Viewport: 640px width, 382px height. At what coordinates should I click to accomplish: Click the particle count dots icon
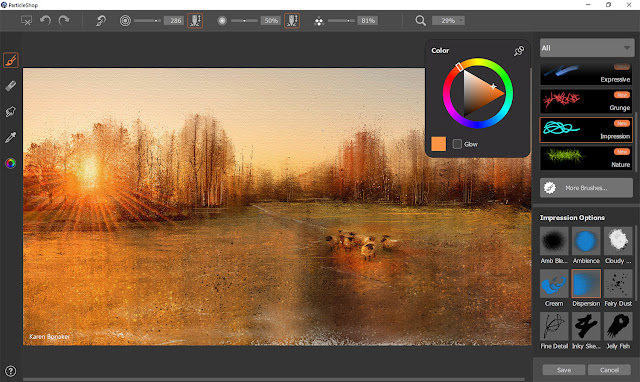tap(319, 21)
